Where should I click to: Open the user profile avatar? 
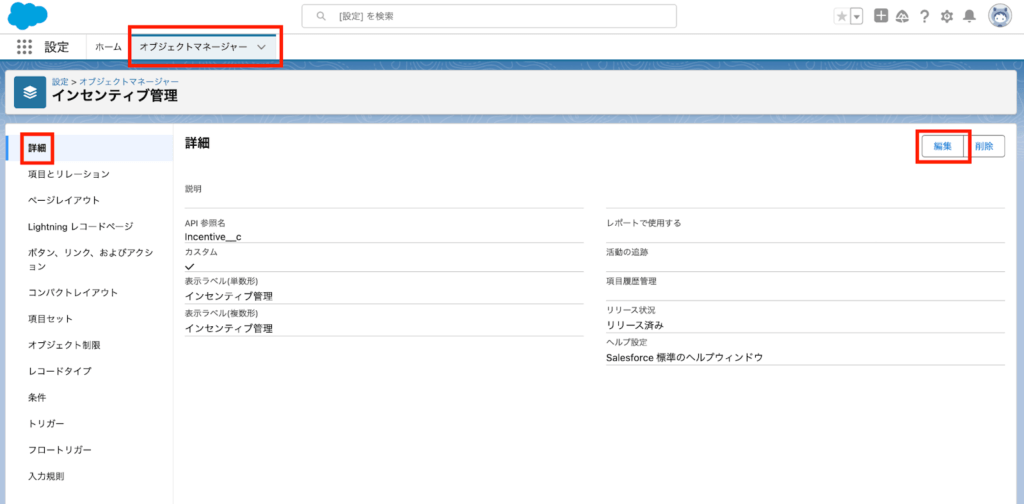[999, 16]
